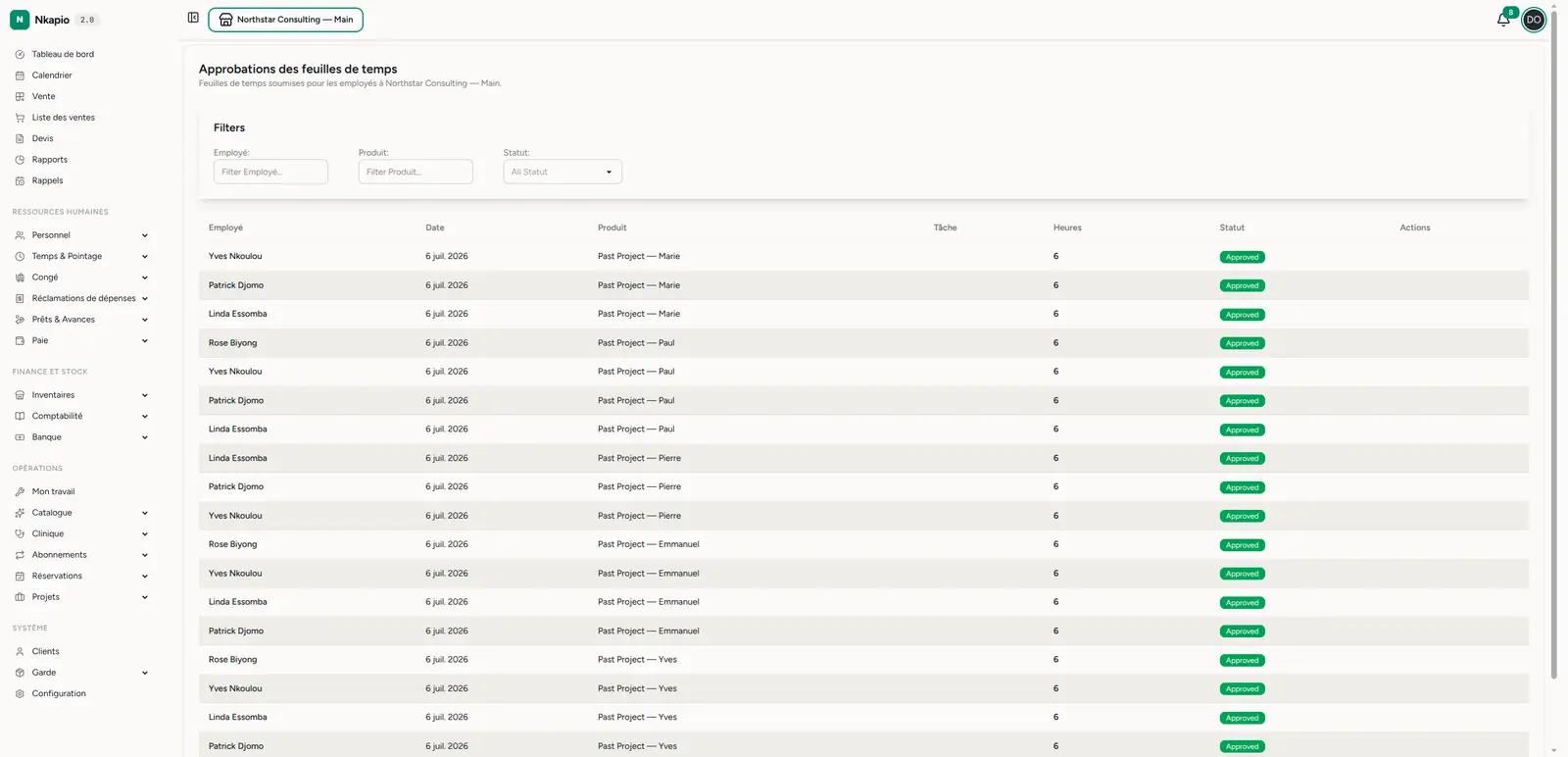Screen dimensions: 1568x757
Task: Toggle the sidebar collapse icon
Action: coord(193,18)
